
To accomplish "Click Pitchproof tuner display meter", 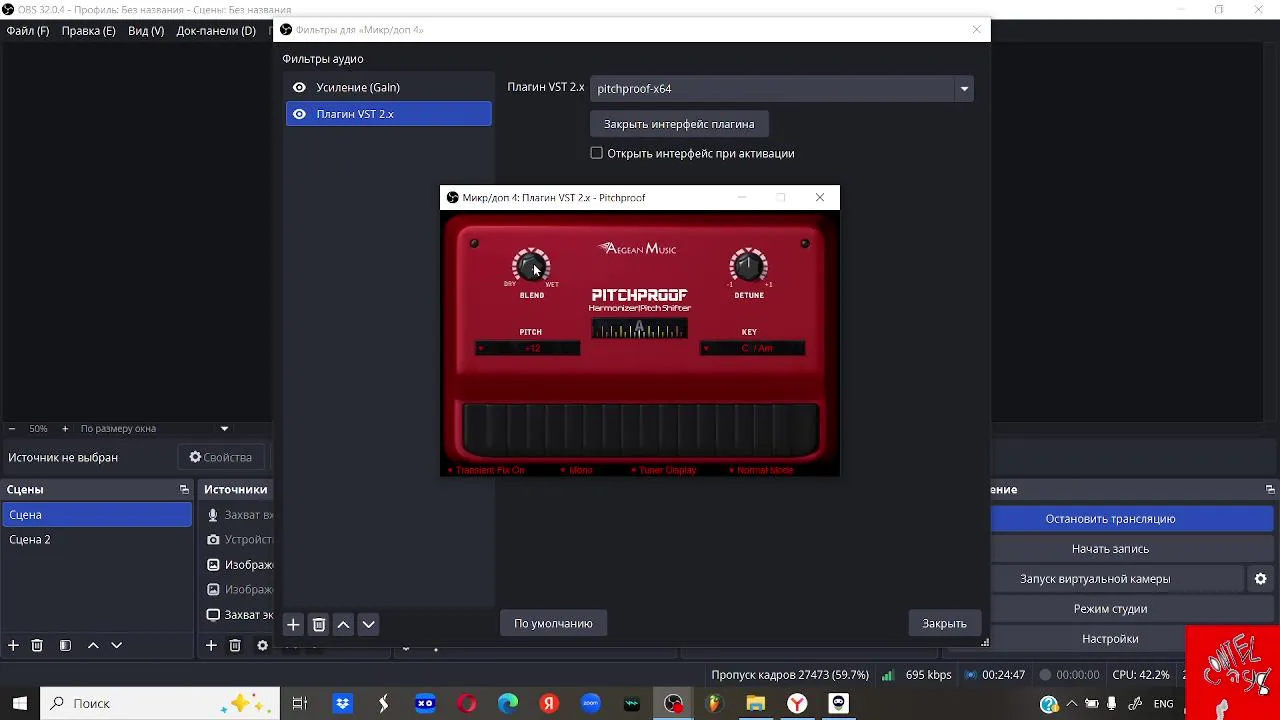I will [x=639, y=329].
